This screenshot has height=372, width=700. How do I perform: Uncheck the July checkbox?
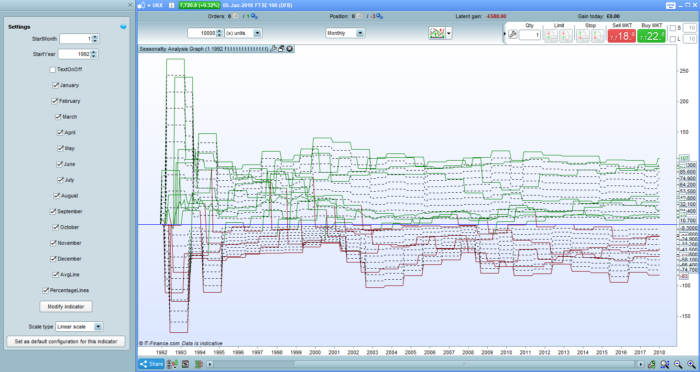click(x=60, y=180)
